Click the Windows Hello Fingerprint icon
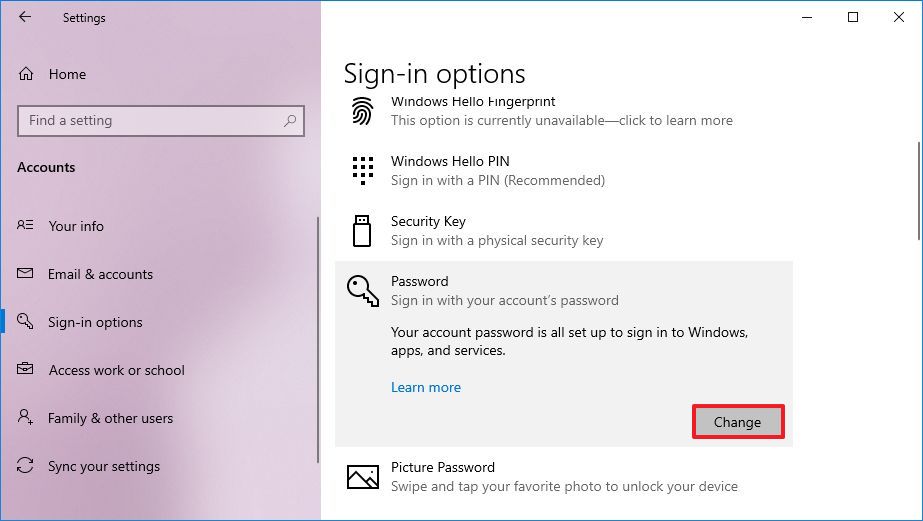This screenshot has width=923, height=521. click(x=362, y=111)
